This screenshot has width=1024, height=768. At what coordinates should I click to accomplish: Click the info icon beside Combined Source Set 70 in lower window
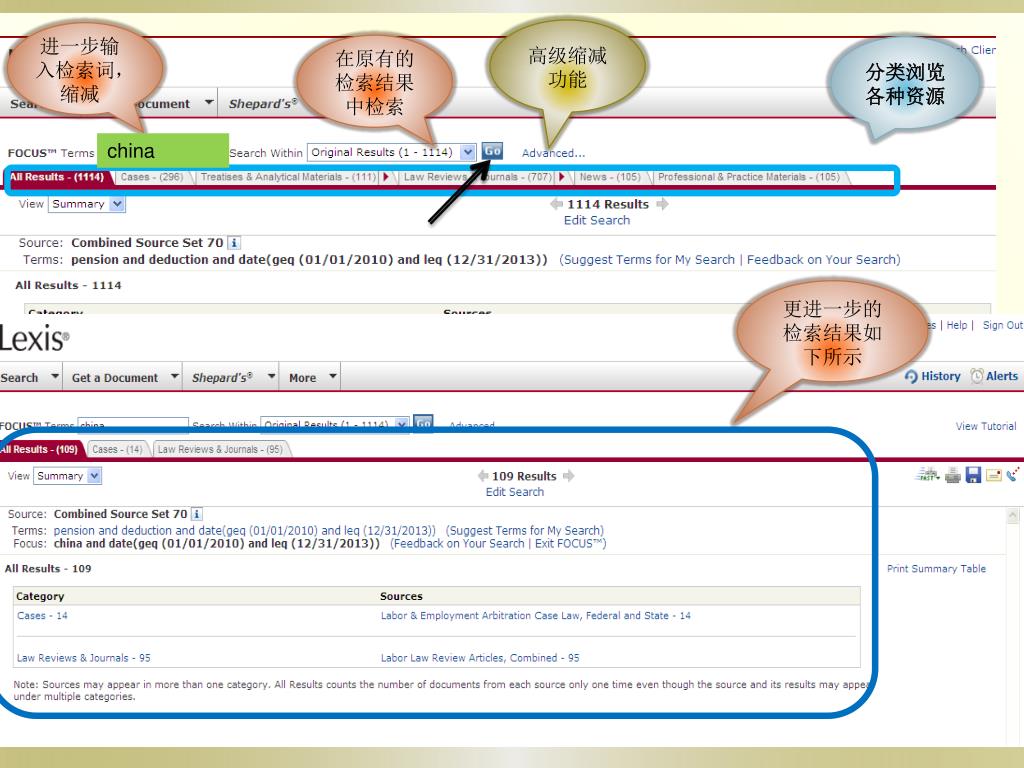[196, 514]
